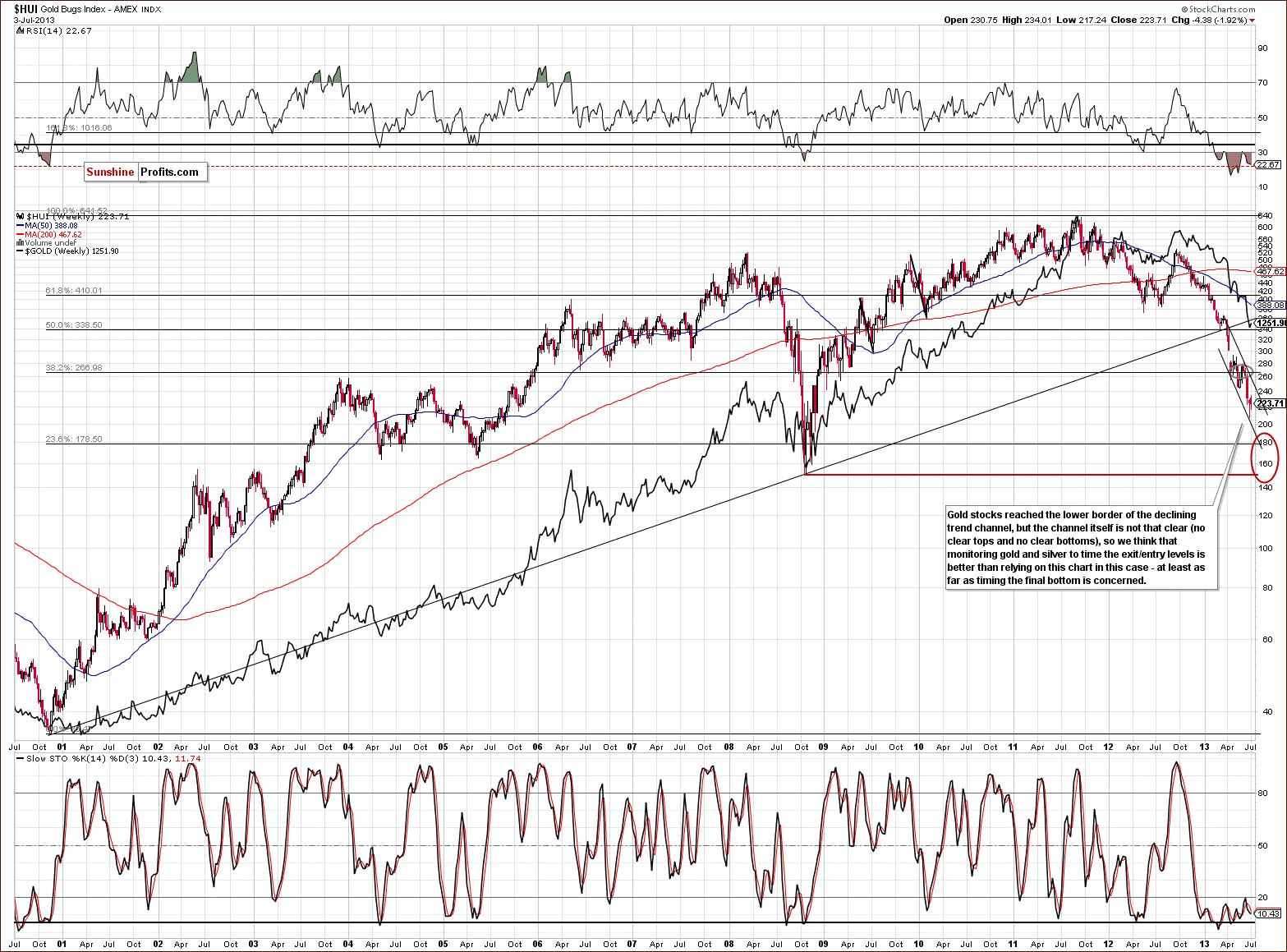Click the $GOLD (Weekly) 1251.90 legend entry
This screenshot has width=1287, height=952.
[72, 251]
